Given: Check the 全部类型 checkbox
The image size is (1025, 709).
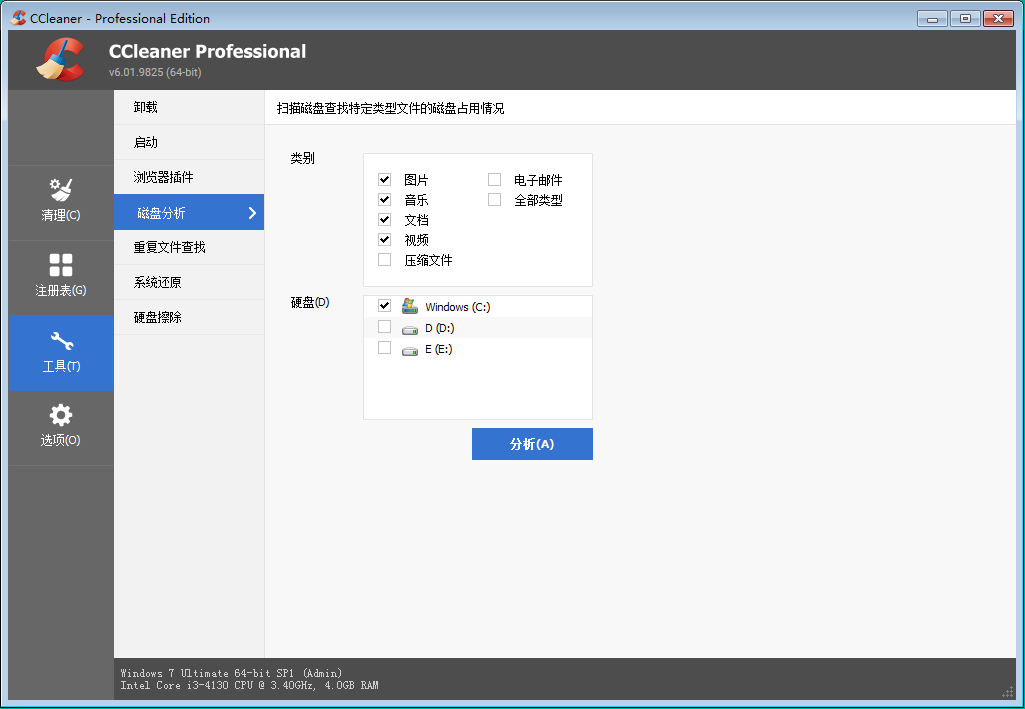Looking at the screenshot, I should click(494, 200).
